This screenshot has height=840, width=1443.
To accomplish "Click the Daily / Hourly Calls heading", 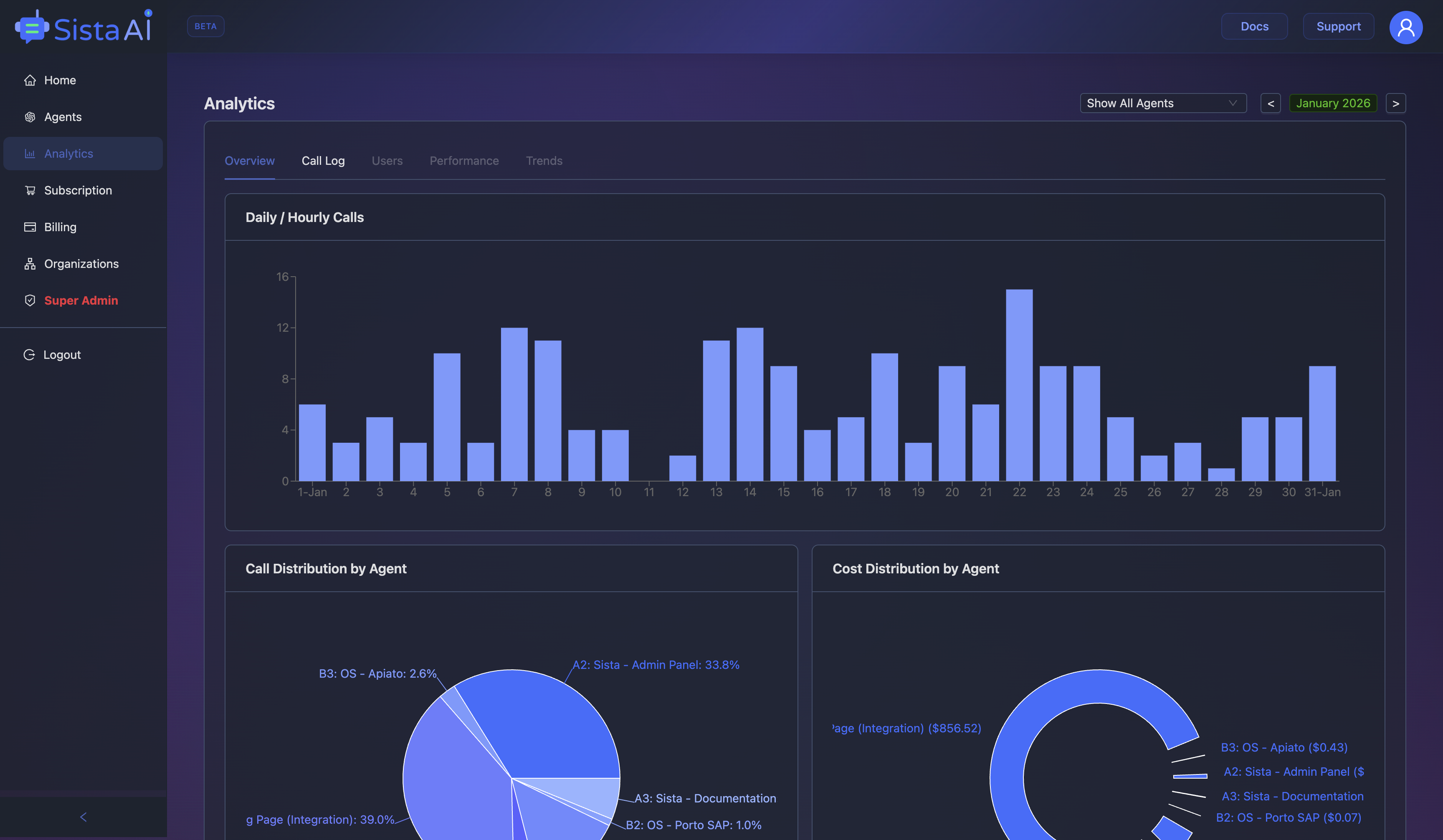I will [x=305, y=217].
